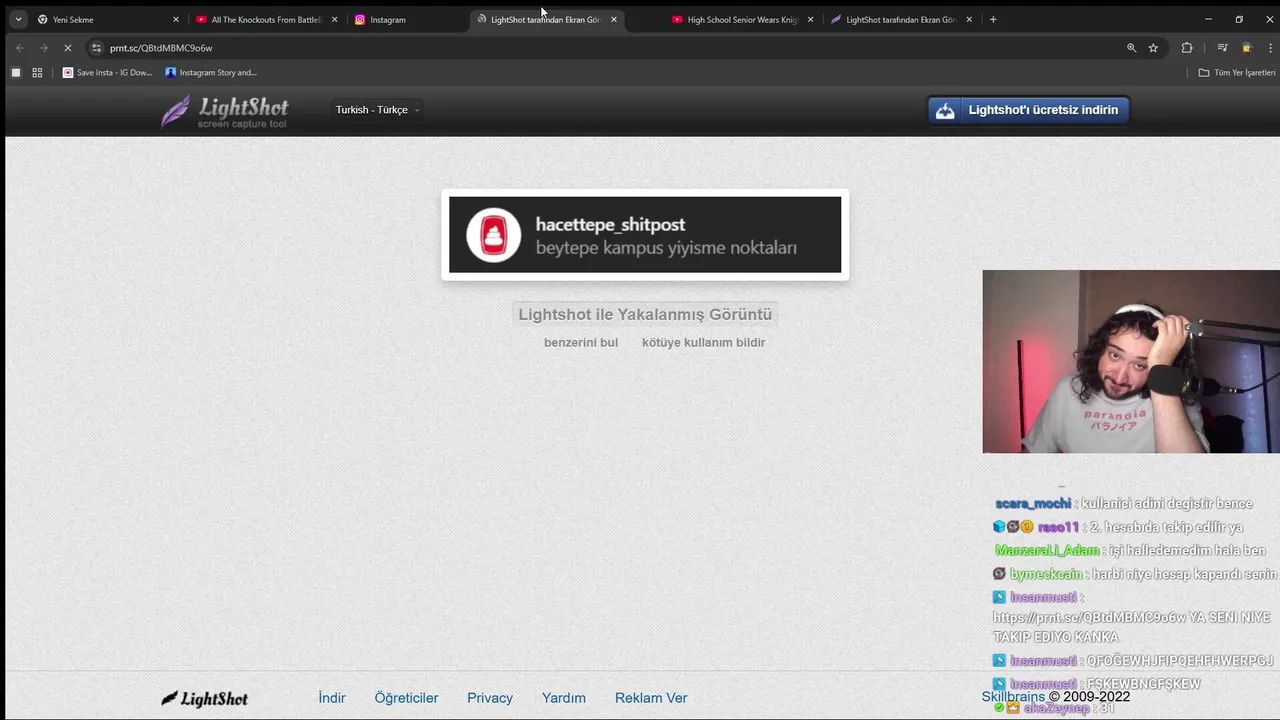Open the Reklam Ver footer link
This screenshot has height=720, width=1280.
(651, 698)
